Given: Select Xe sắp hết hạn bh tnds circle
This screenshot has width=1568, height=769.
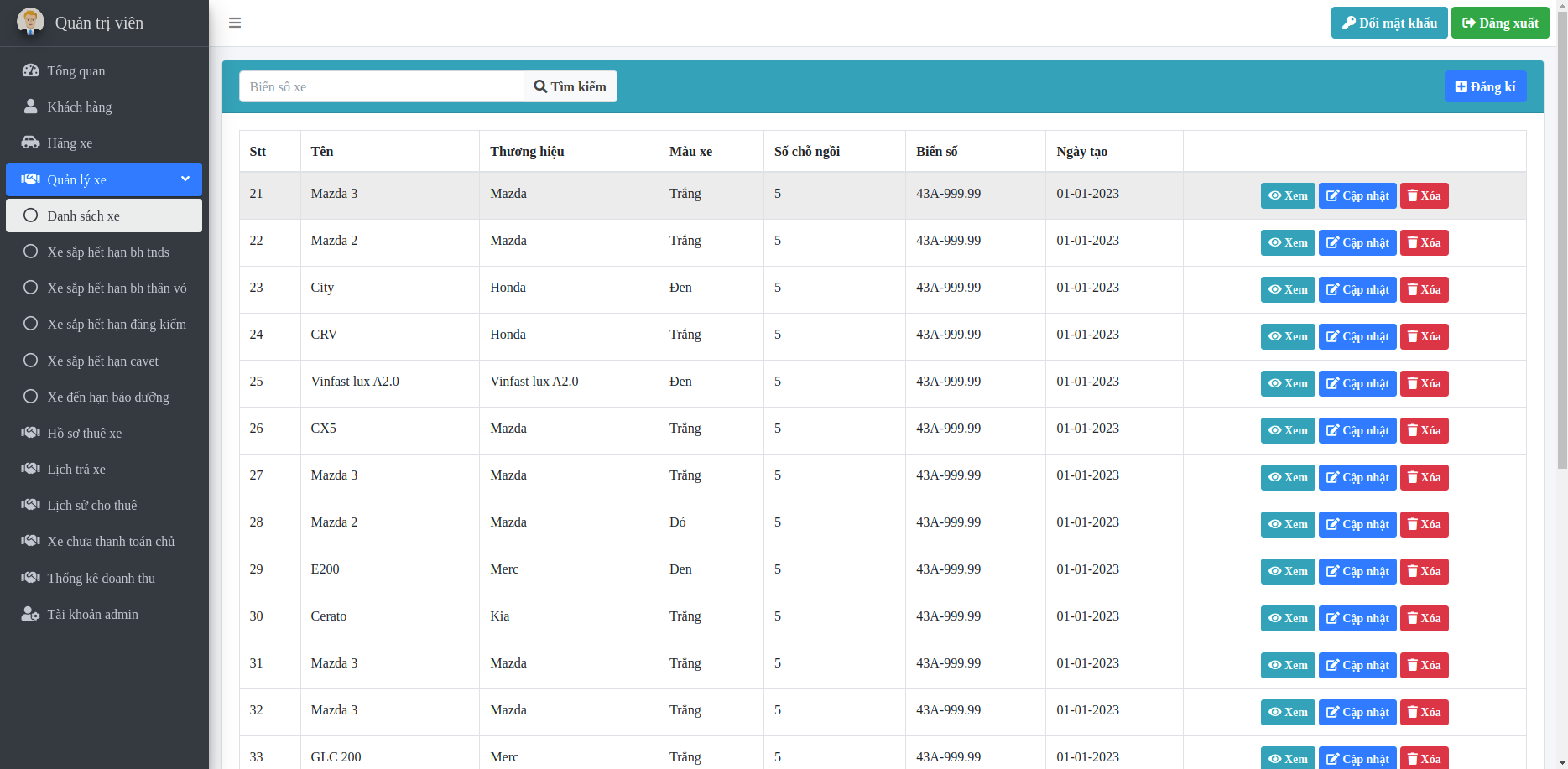Looking at the screenshot, I should [x=31, y=252].
